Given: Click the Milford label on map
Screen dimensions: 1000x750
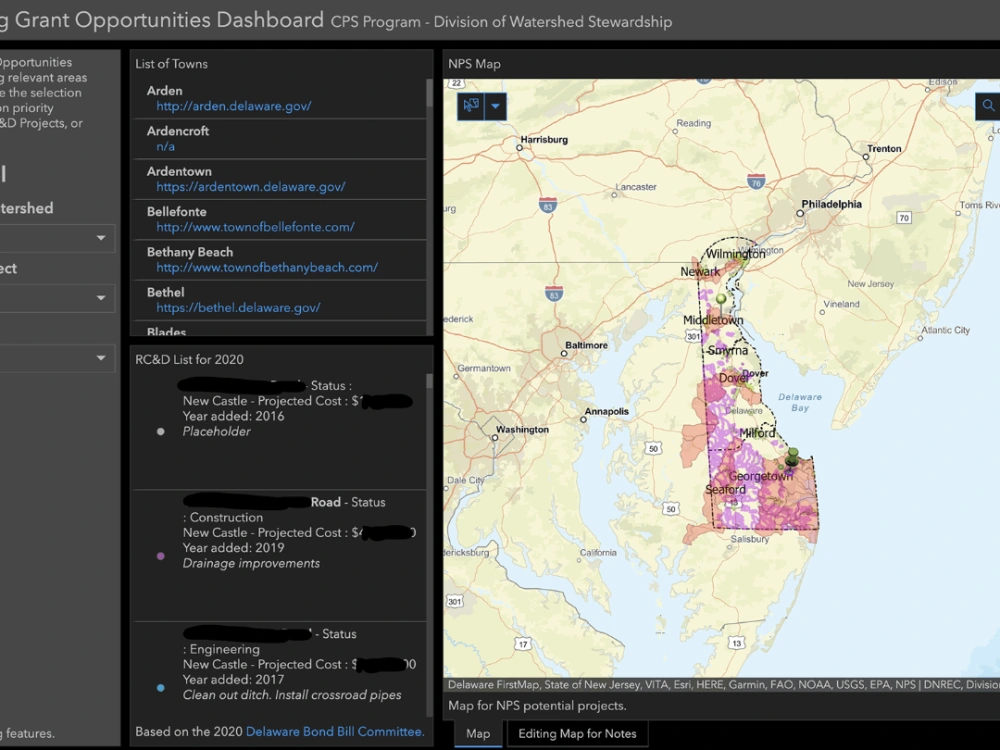Looking at the screenshot, I should click(757, 433).
